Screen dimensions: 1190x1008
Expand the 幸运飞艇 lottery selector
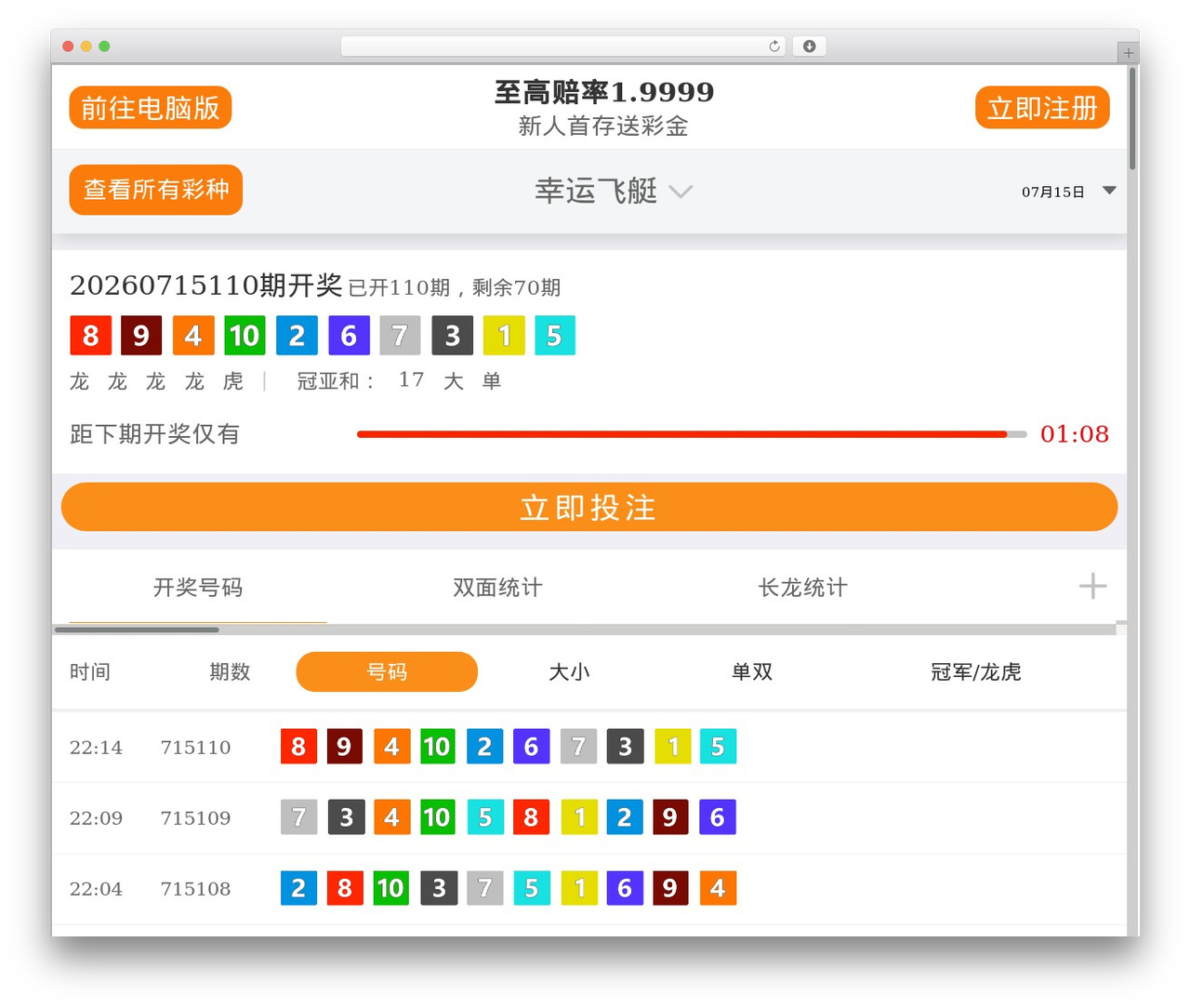click(613, 191)
